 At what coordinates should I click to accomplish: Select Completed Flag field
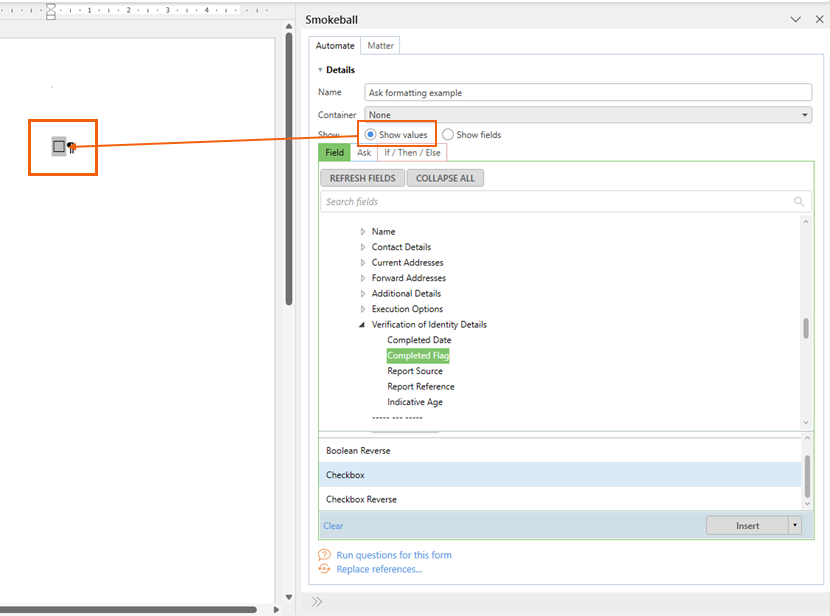418,356
